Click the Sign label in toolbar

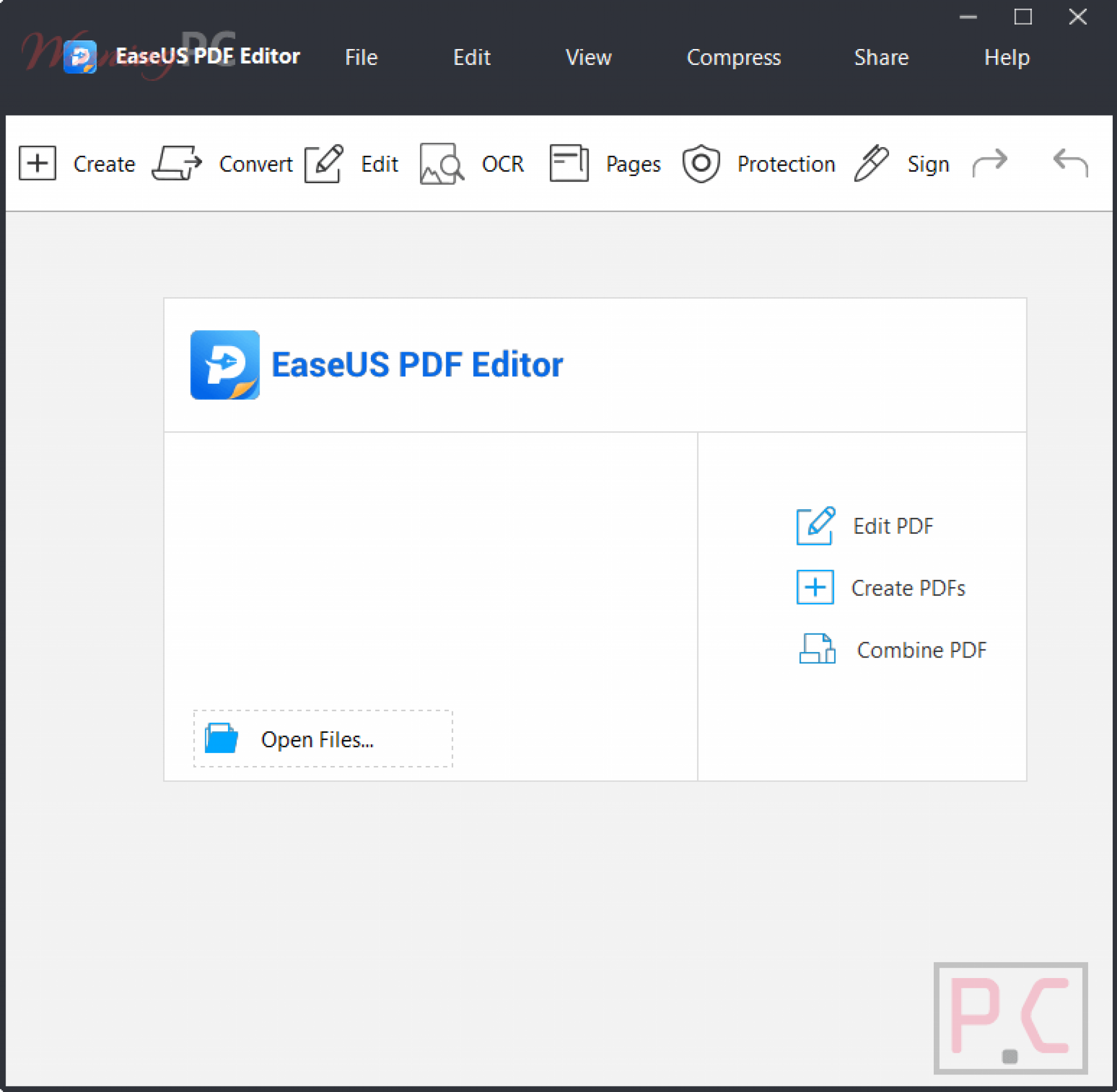[928, 165]
